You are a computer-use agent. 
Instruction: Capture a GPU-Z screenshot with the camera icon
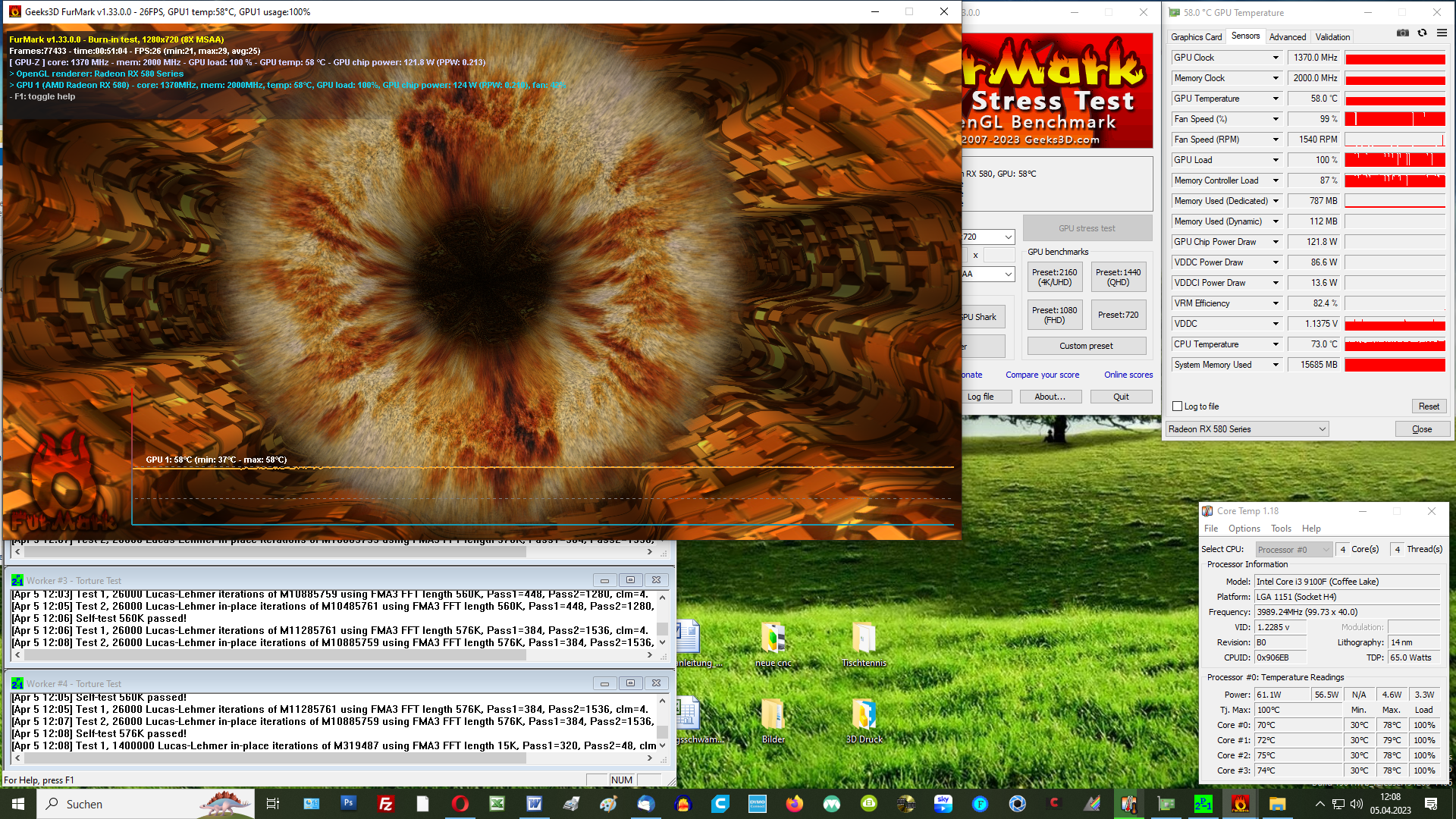point(1404,33)
